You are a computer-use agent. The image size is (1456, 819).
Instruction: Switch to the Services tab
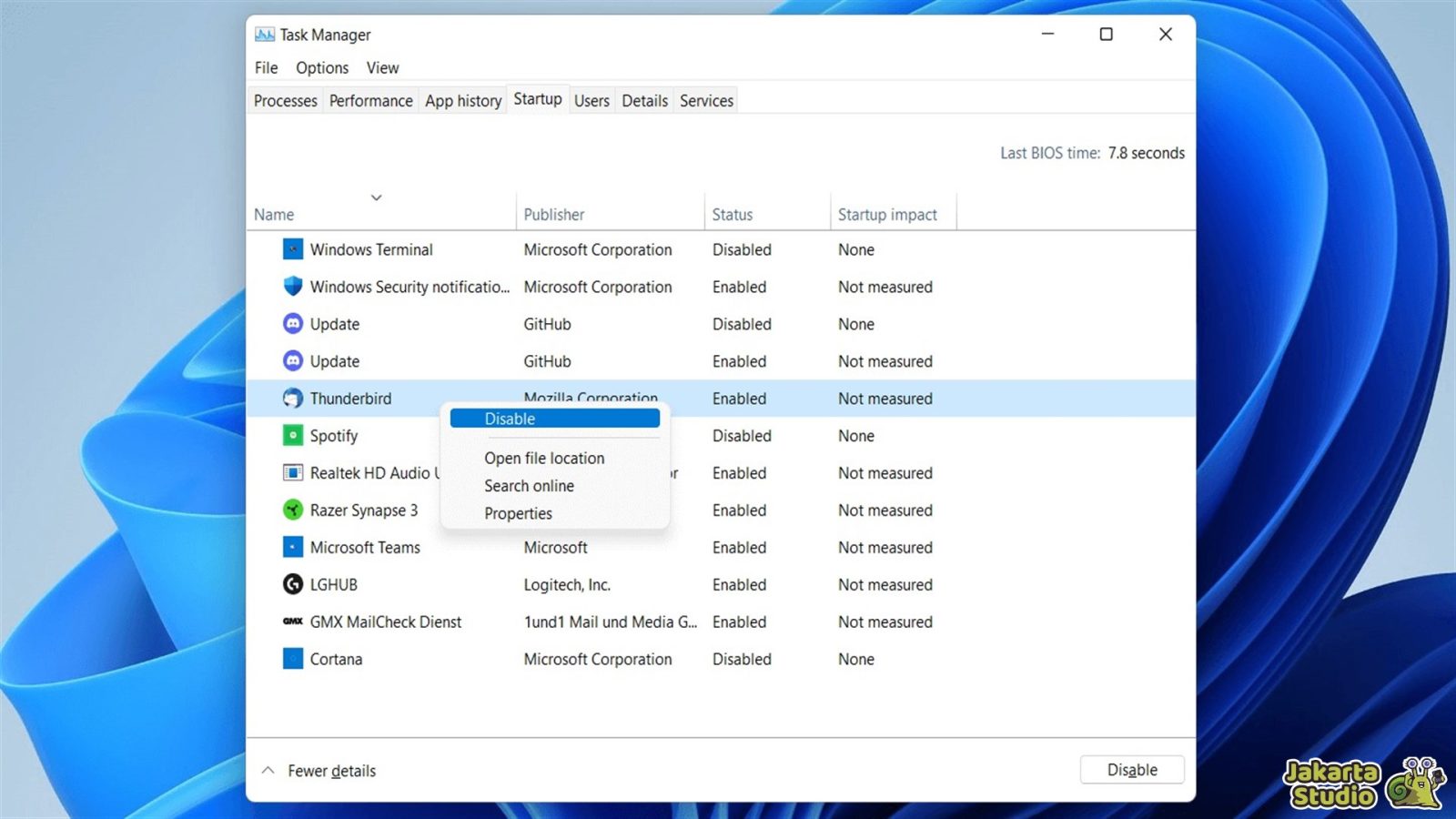(705, 100)
